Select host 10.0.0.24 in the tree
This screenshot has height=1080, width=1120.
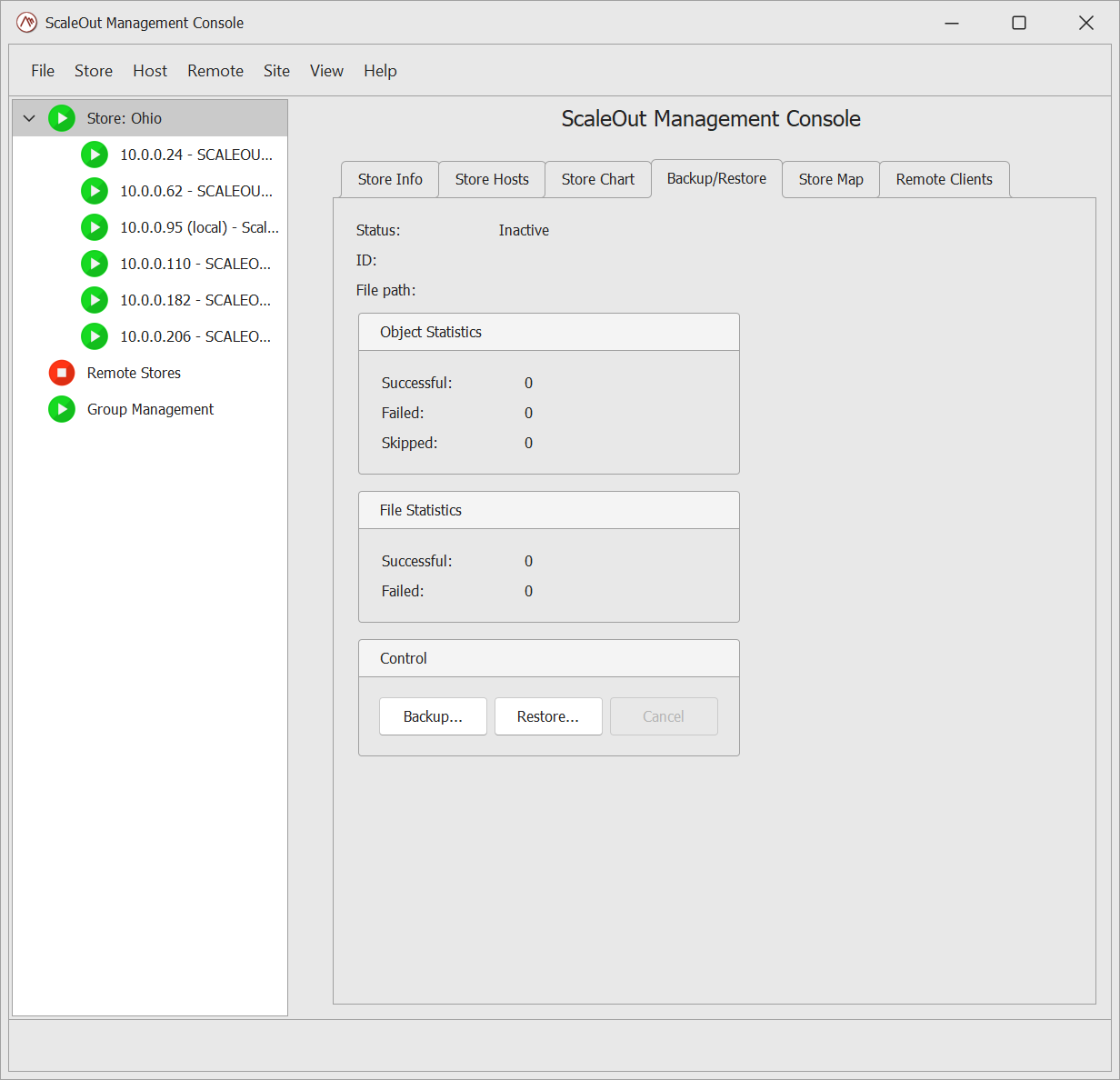pos(150,155)
